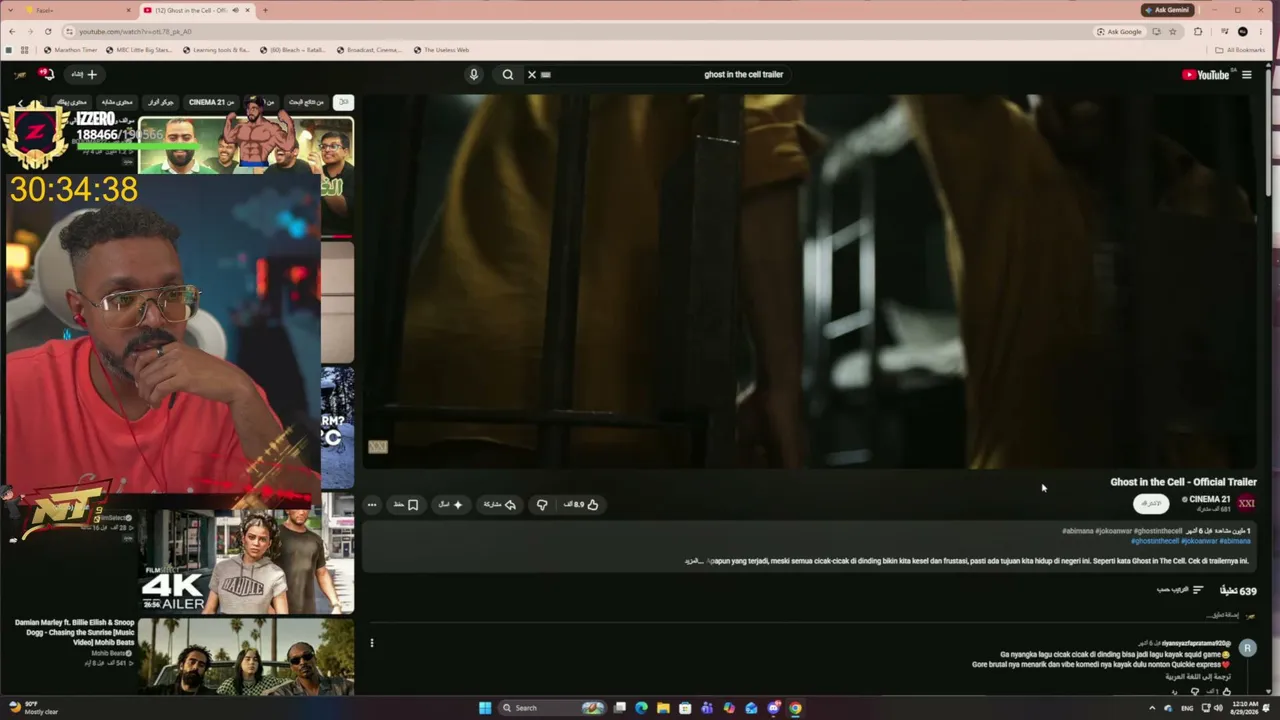Select the 'جوكر أنوار' filter chip

(x=161, y=102)
